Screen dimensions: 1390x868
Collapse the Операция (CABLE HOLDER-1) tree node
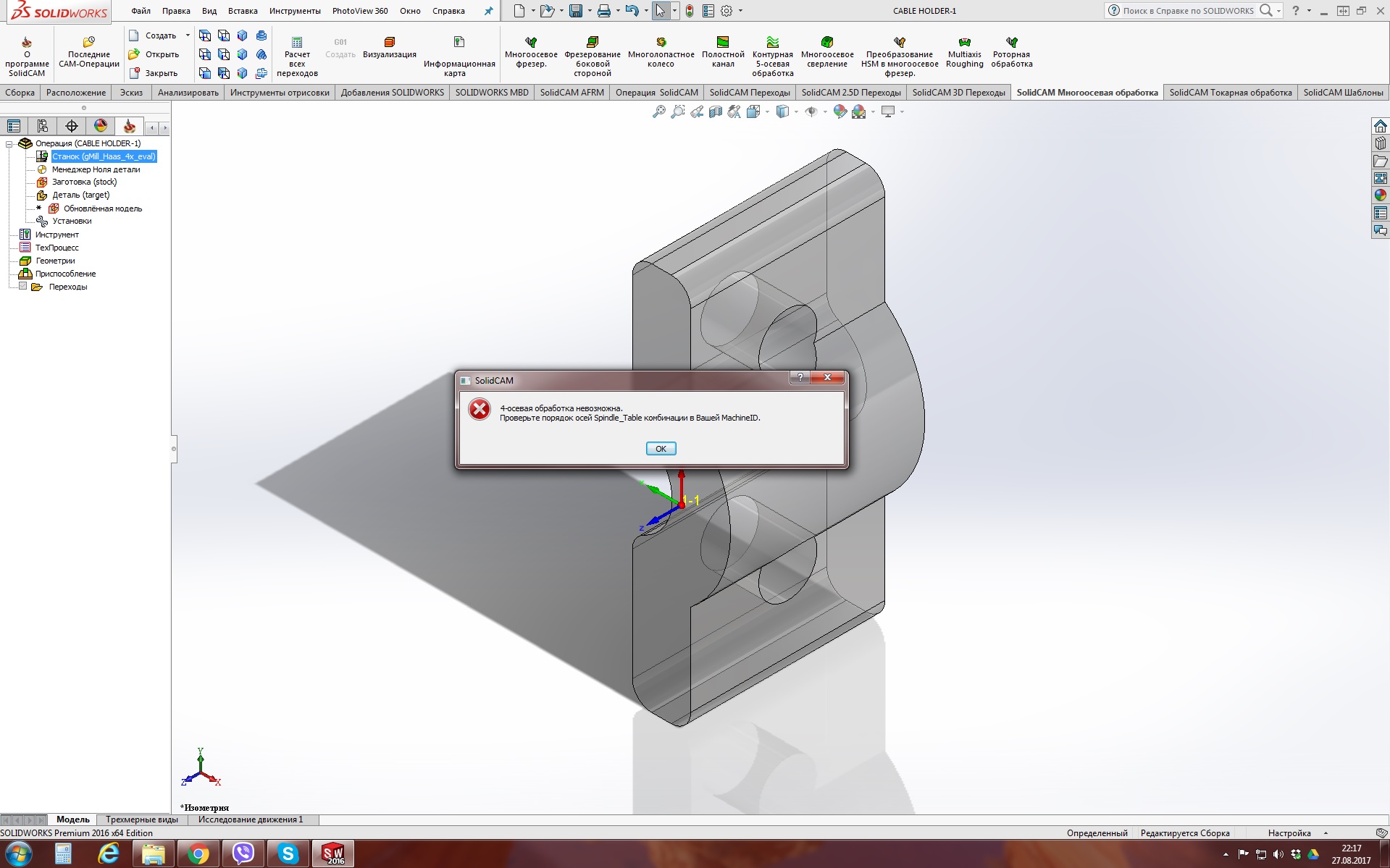click(9, 143)
